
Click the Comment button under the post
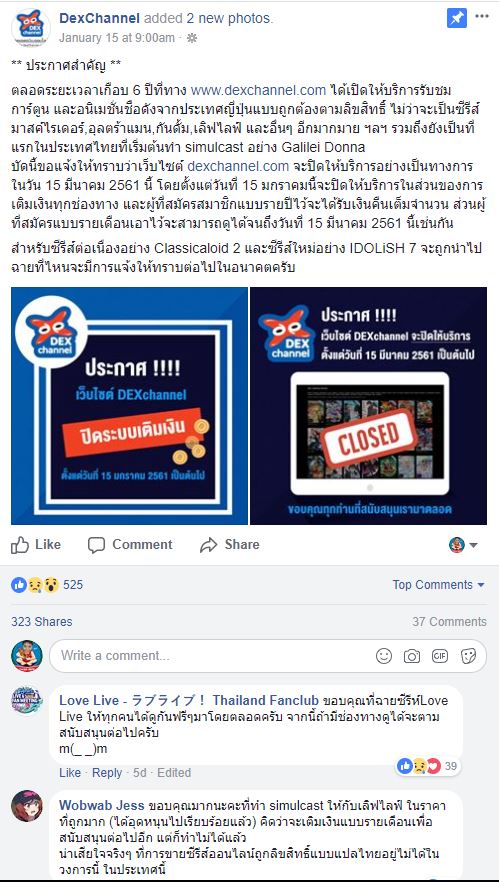130,544
